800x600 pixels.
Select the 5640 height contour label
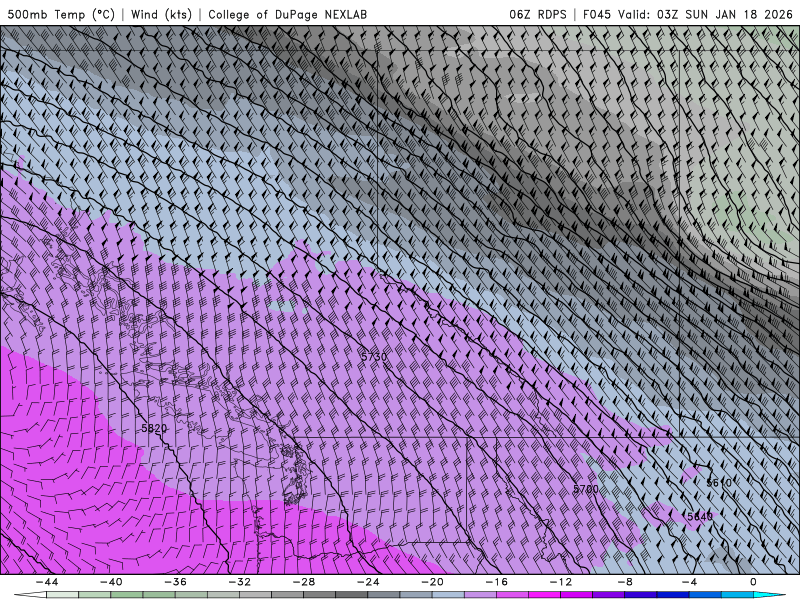coord(700,517)
